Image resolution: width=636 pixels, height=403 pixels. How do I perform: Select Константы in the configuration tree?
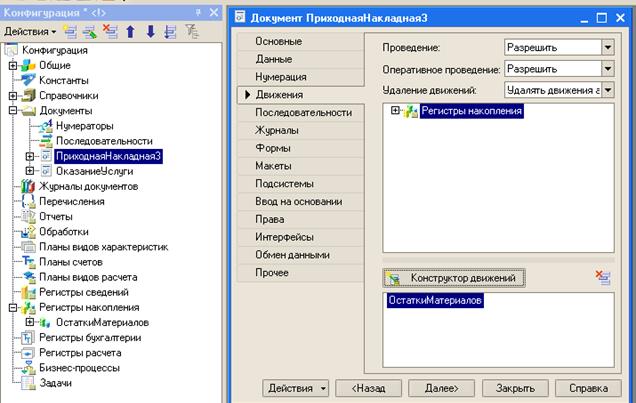click(64, 80)
